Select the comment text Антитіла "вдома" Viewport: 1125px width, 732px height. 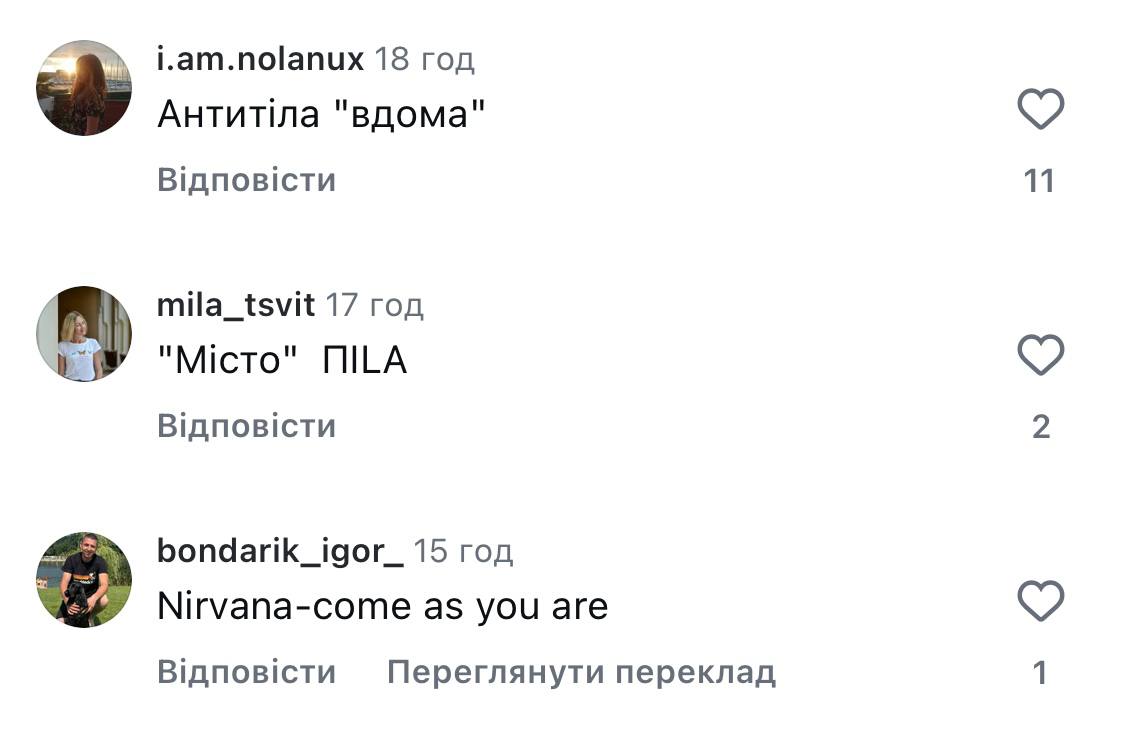(321, 116)
